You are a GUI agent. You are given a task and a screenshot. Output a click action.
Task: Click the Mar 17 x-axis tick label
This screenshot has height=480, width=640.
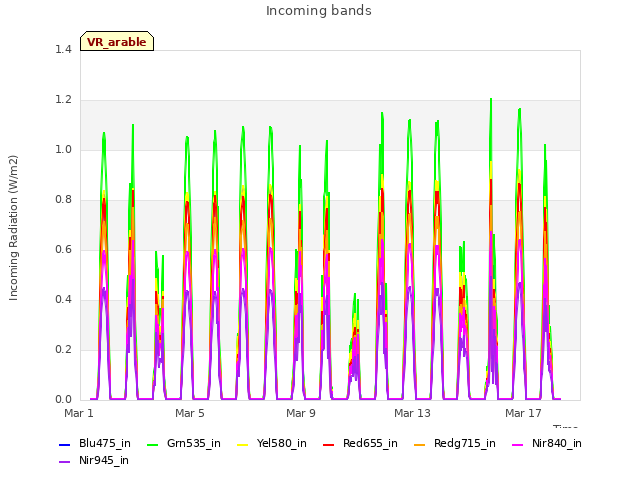coord(523,413)
